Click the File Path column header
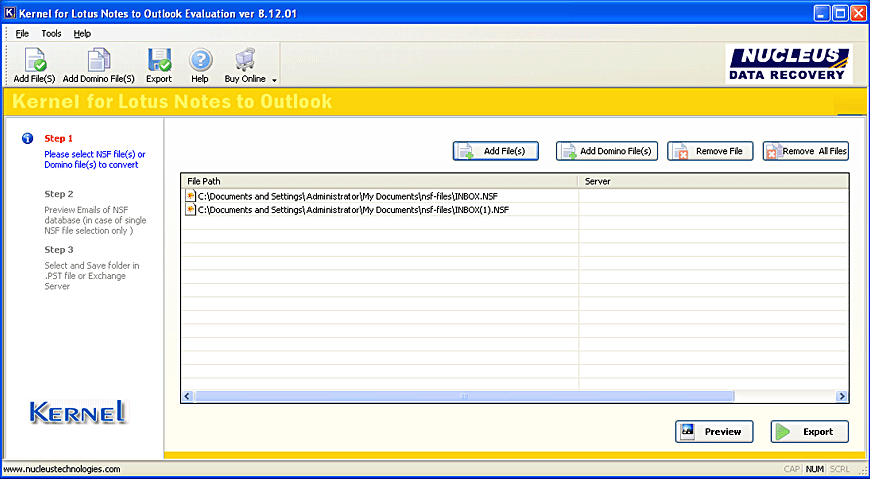 [380, 181]
